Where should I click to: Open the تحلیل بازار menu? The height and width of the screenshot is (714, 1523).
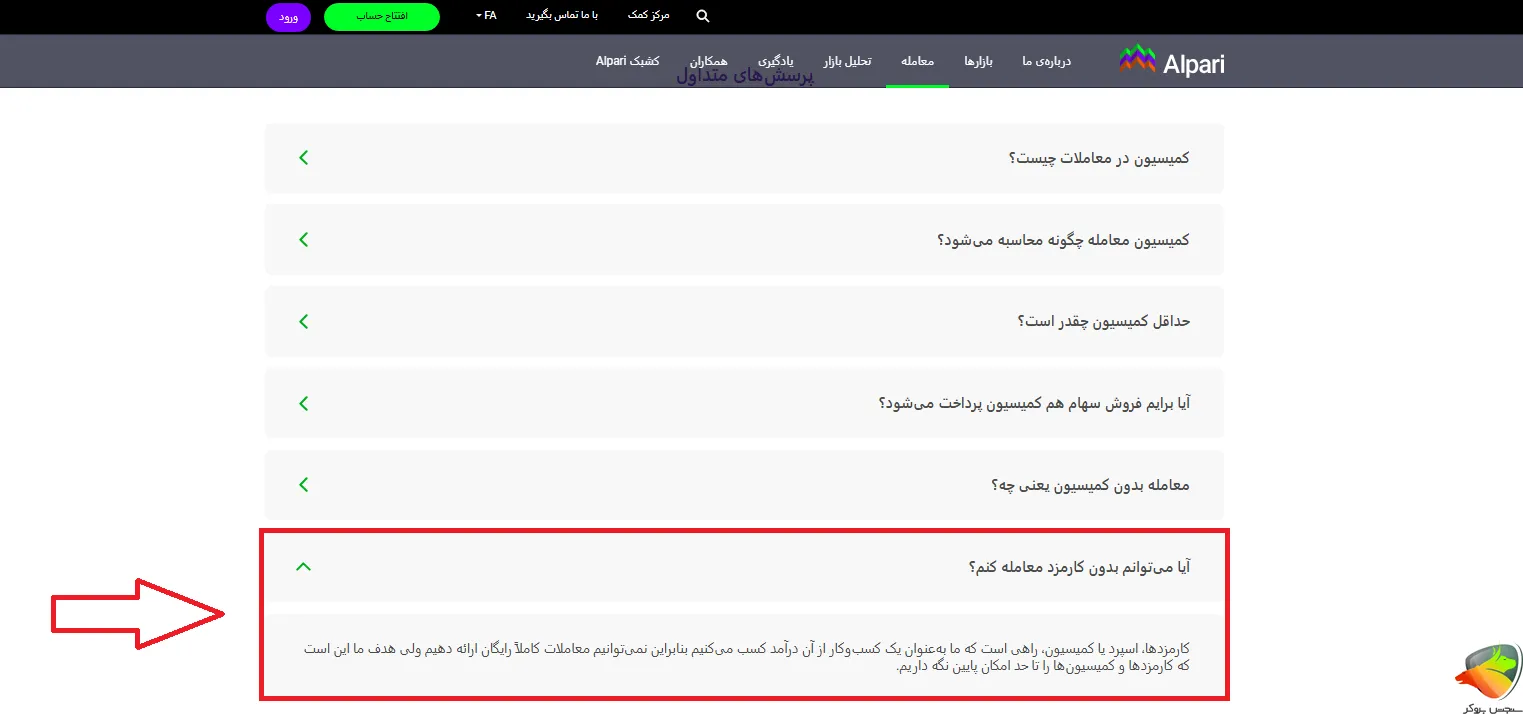(x=847, y=60)
